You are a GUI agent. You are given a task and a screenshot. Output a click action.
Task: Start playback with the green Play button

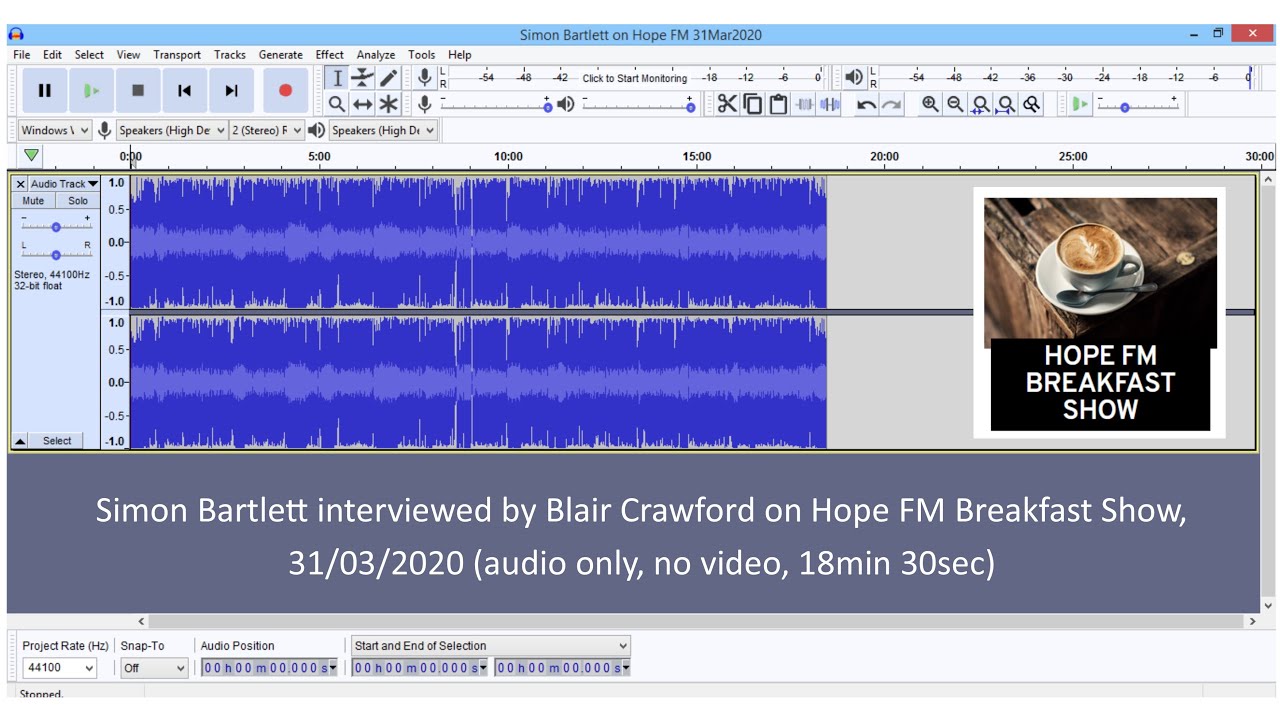tap(91, 90)
